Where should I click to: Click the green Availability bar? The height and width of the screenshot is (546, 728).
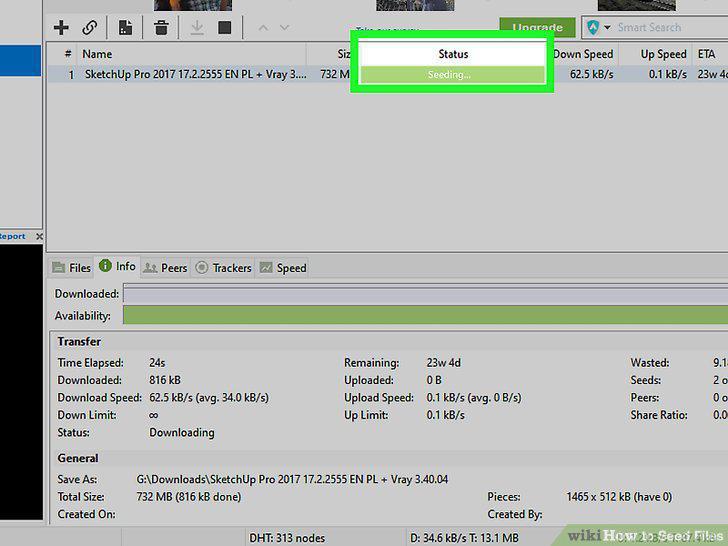(425, 315)
